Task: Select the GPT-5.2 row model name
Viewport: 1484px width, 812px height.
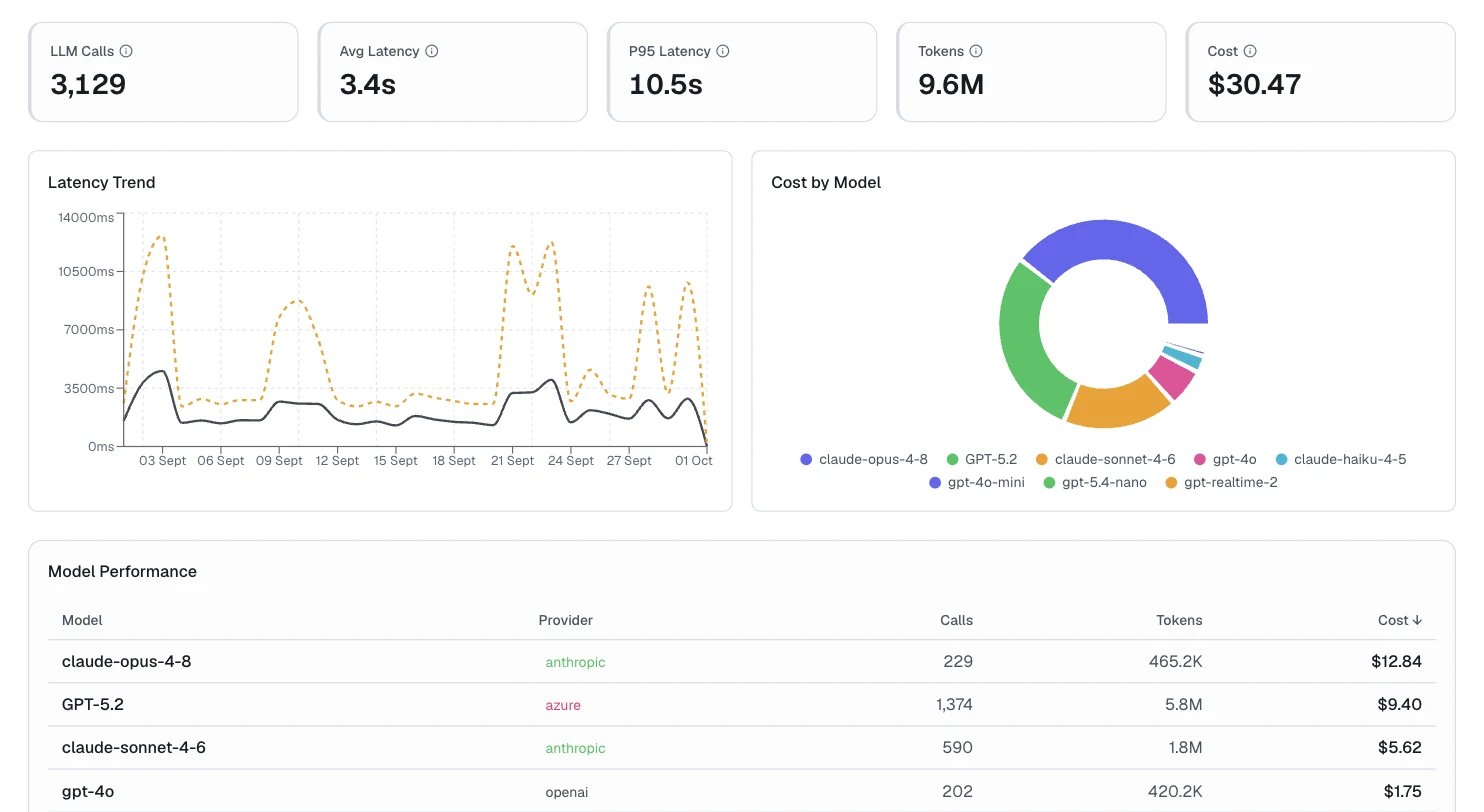Action: (x=93, y=704)
